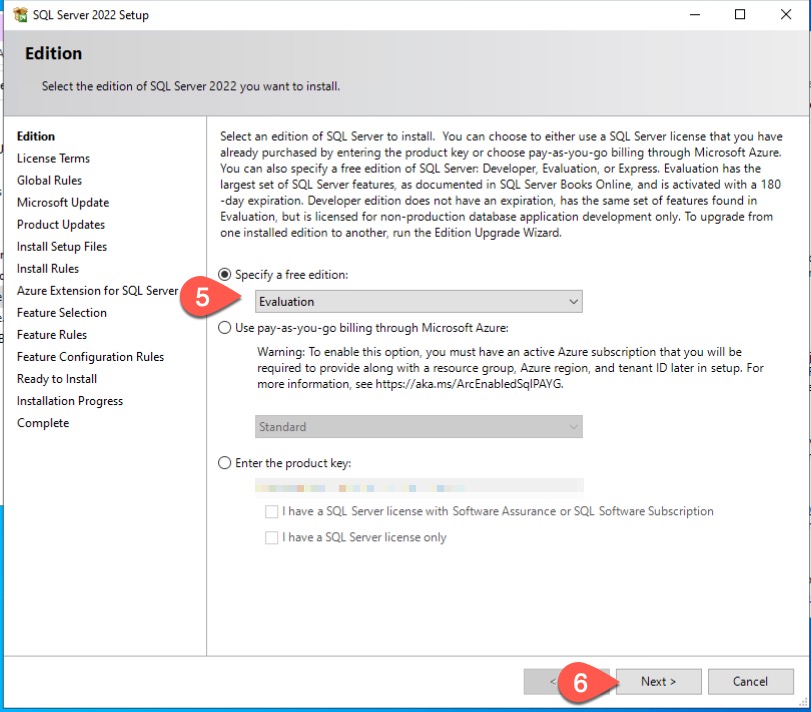Click the Microsoft Update step in sidebar

click(63, 203)
